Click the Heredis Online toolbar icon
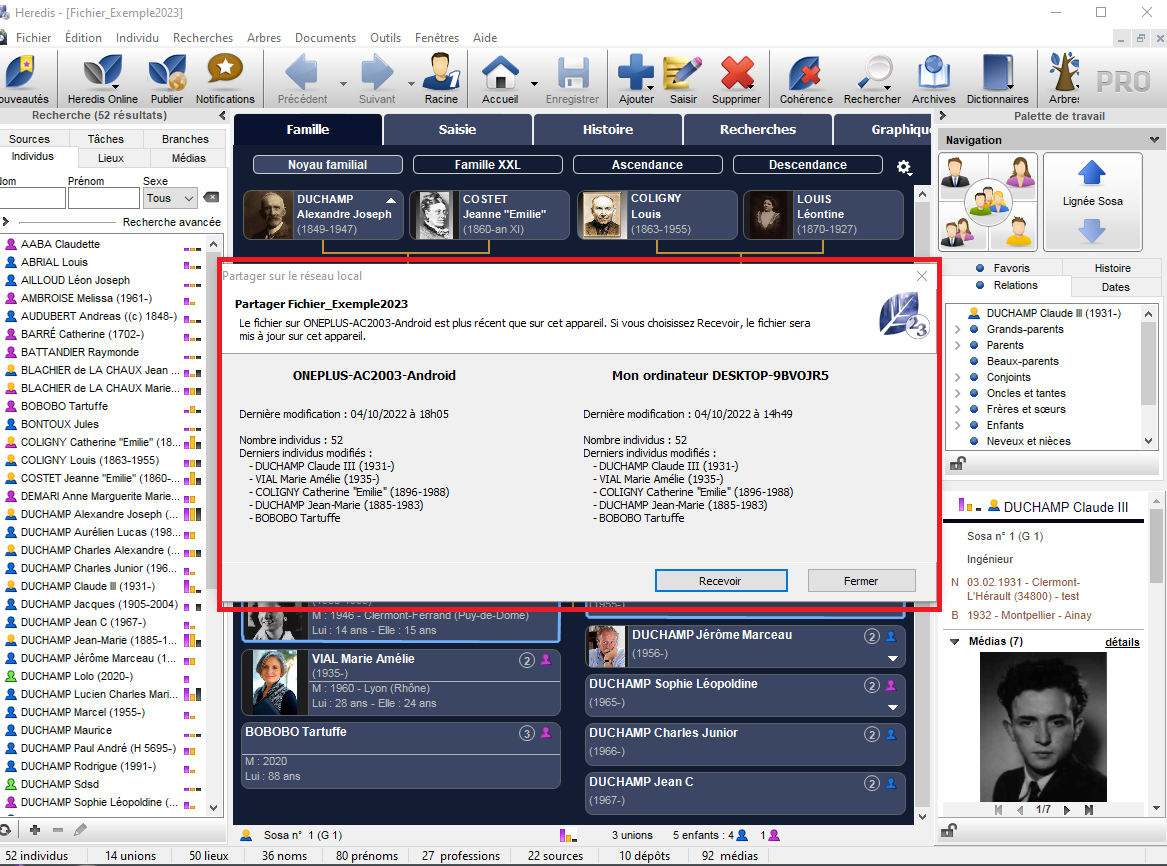Image resolution: width=1167 pixels, height=866 pixels. [x=102, y=75]
